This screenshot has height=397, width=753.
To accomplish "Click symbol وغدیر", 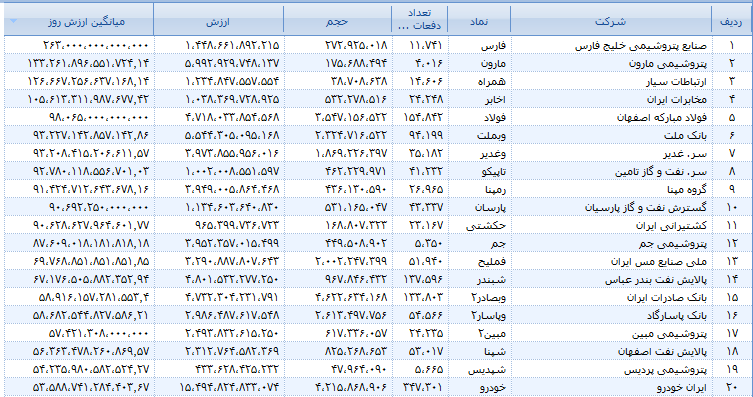I will [493, 154].
